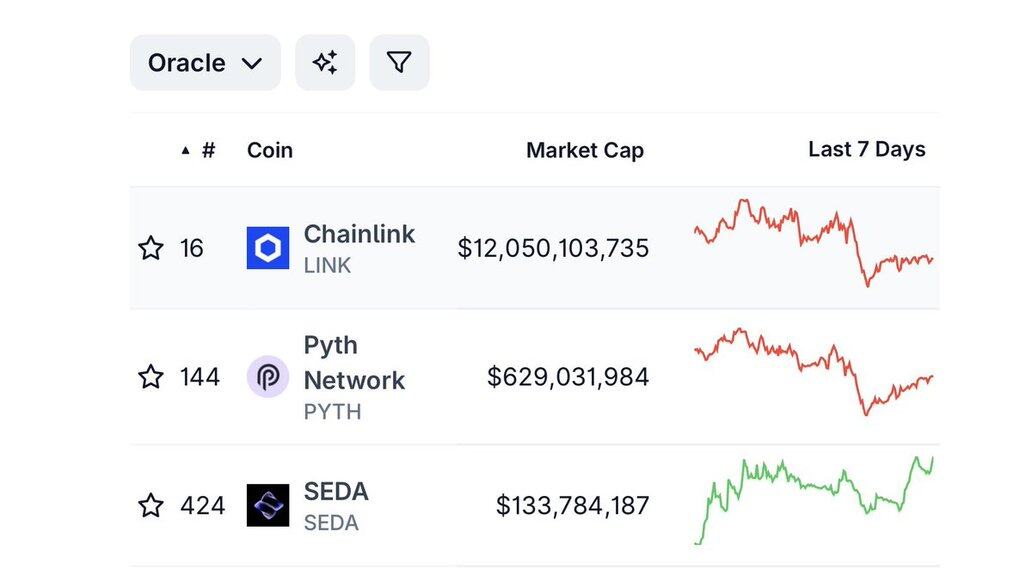Image resolution: width=1032 pixels, height=575 pixels.
Task: Click the SEDA logo icon
Action: tap(268, 506)
